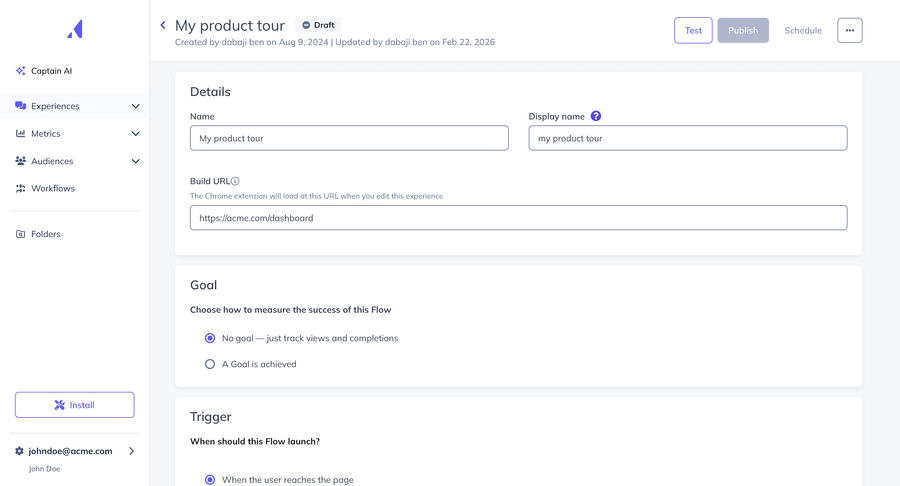Click the "Trigger" section heading
This screenshot has height=486, width=900.
tap(211, 417)
